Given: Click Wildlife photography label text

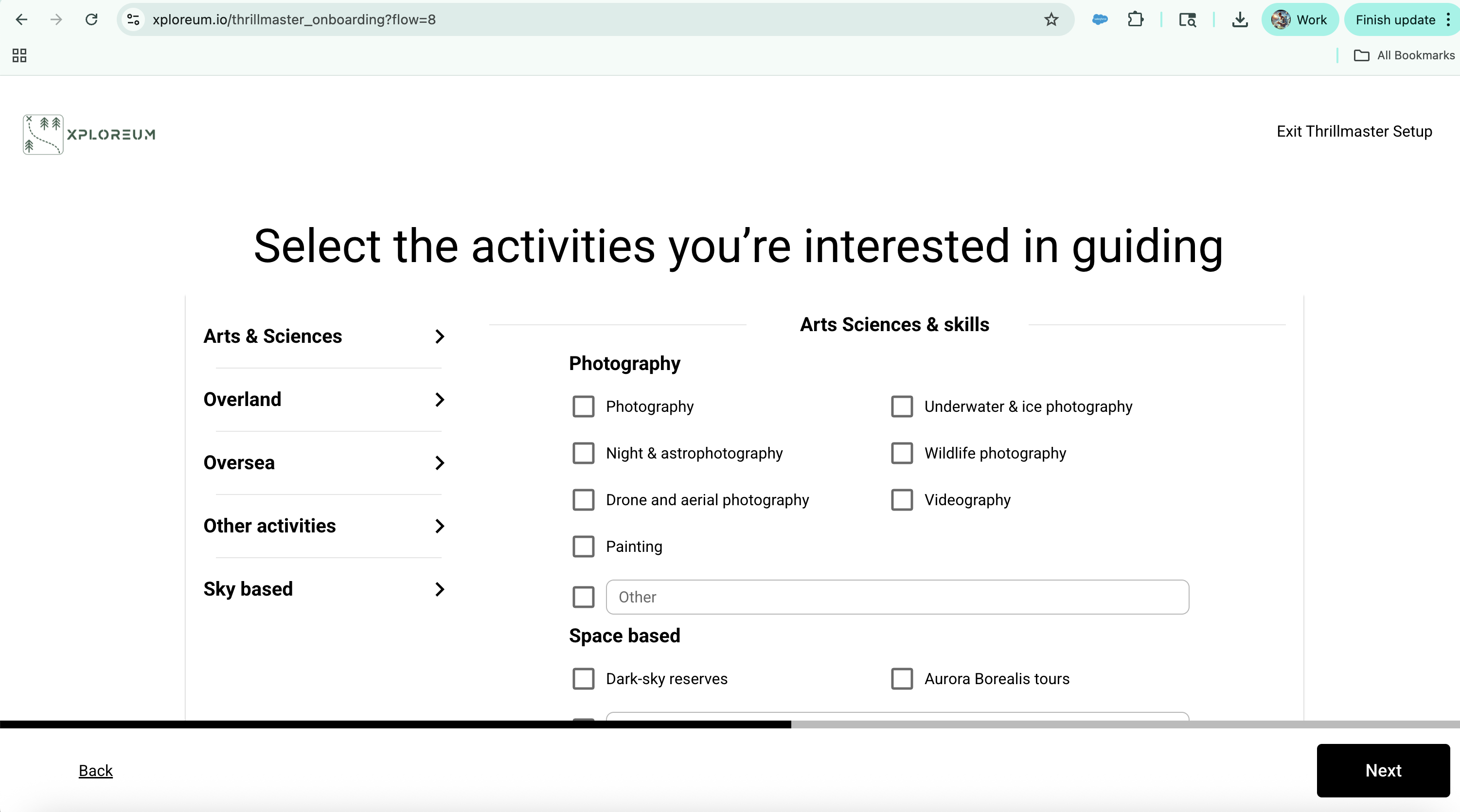Looking at the screenshot, I should pyautogui.click(x=995, y=453).
